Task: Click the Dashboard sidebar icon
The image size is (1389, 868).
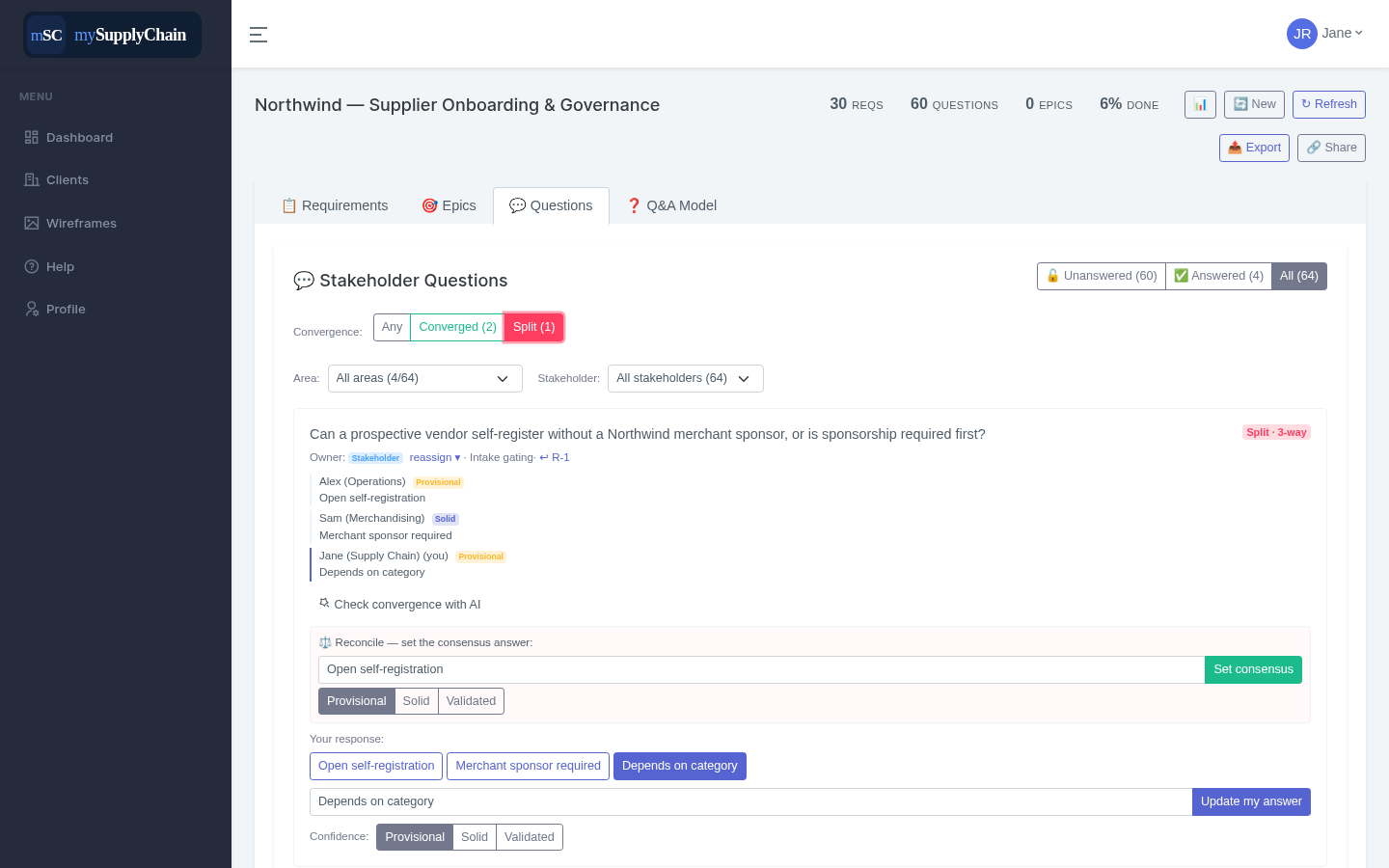Action: (32, 137)
